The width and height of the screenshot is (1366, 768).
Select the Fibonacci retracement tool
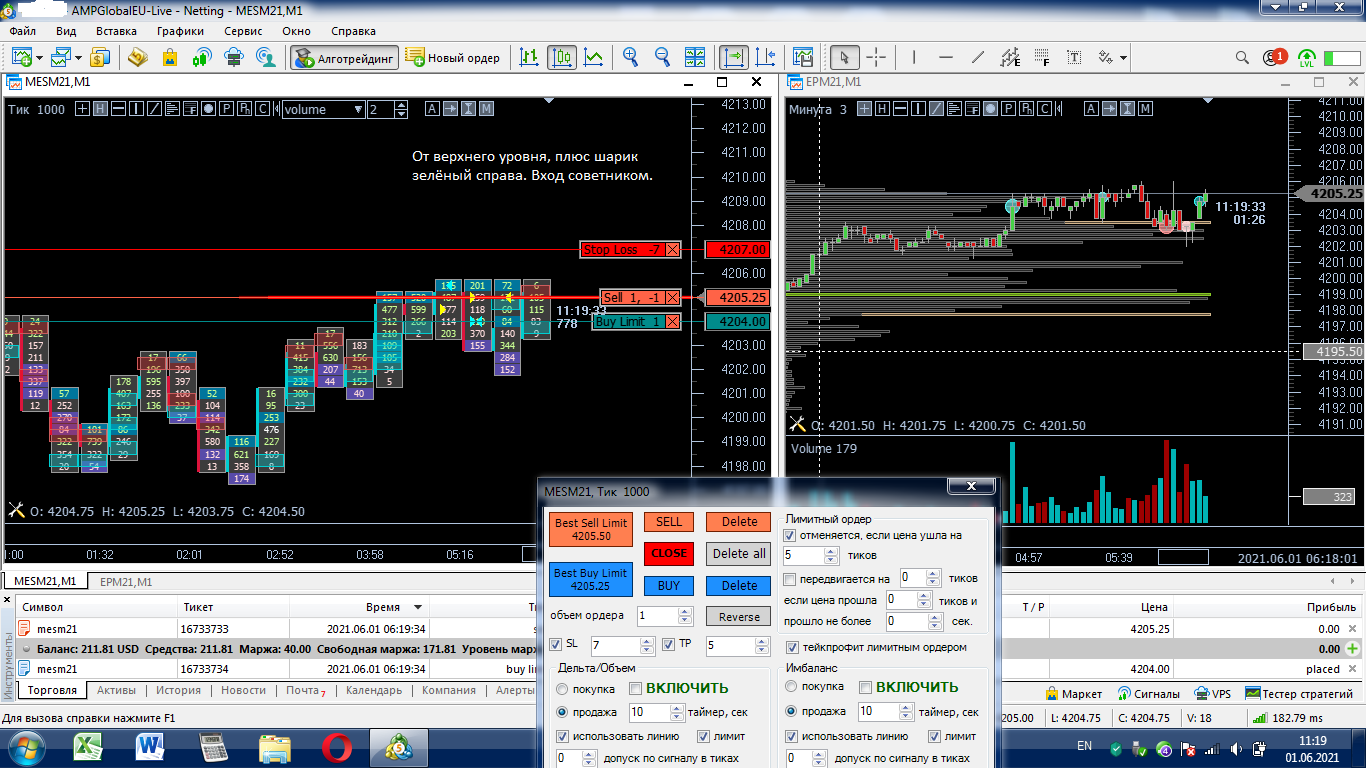point(1043,57)
